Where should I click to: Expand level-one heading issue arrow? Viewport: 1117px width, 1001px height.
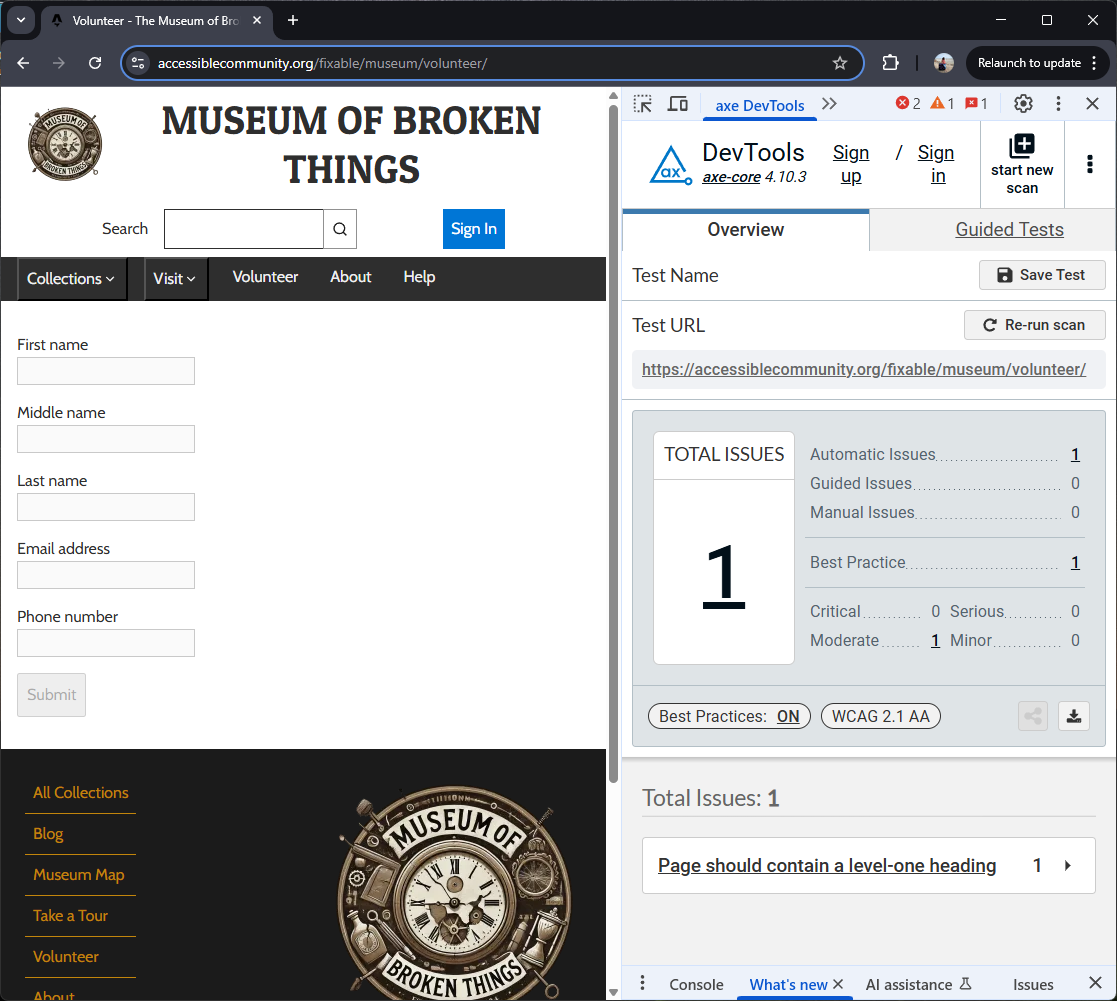[x=1067, y=866]
